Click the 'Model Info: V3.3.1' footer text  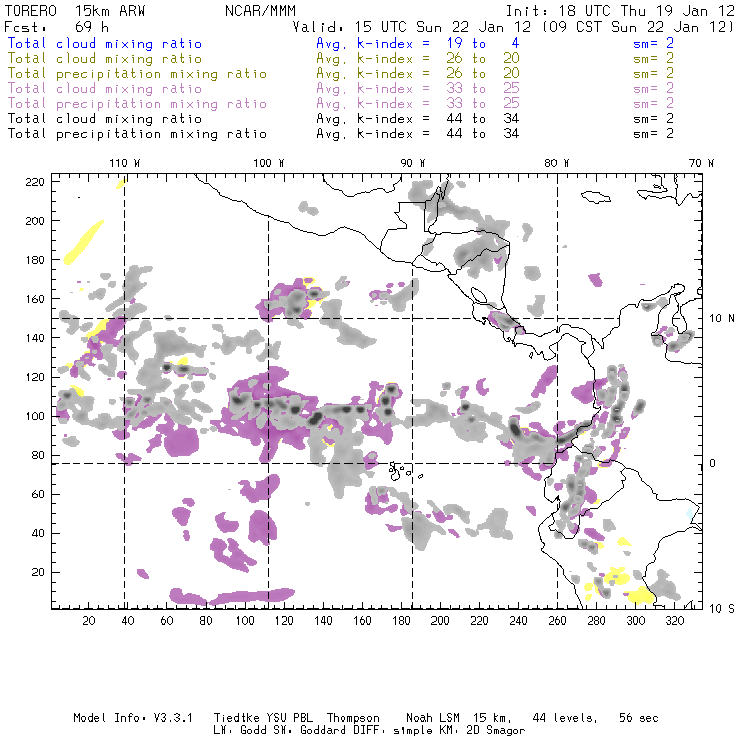(x=133, y=718)
